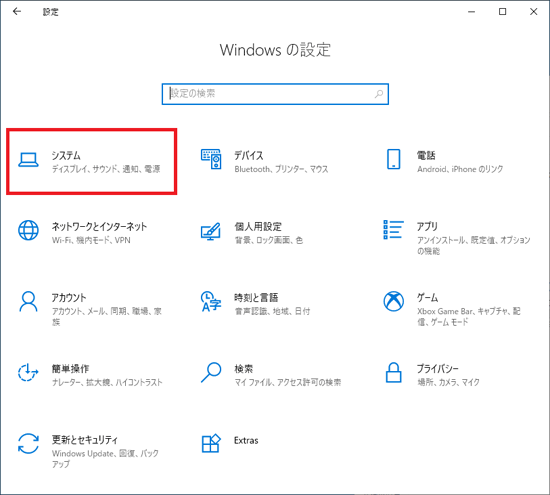This screenshot has height=495, width=550.
Task: Open Extras label
Action: click(x=246, y=440)
